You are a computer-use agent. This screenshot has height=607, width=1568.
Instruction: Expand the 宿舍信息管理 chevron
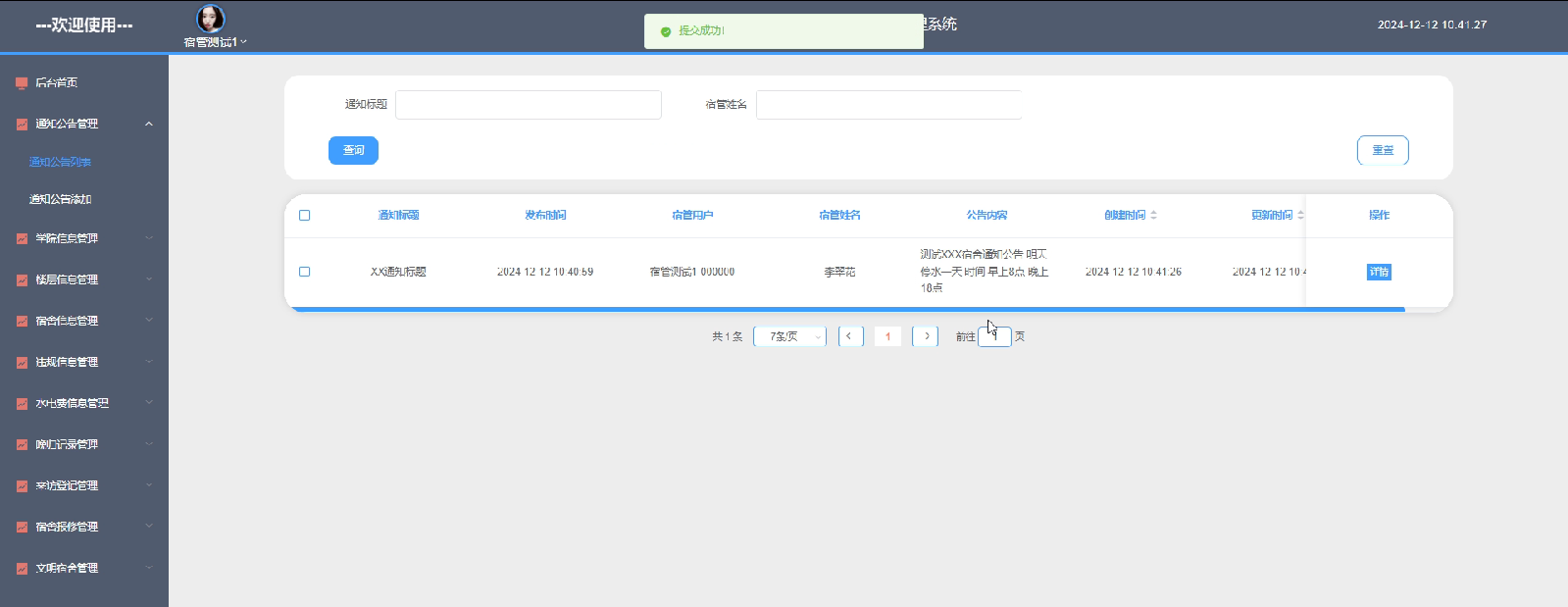pos(149,320)
